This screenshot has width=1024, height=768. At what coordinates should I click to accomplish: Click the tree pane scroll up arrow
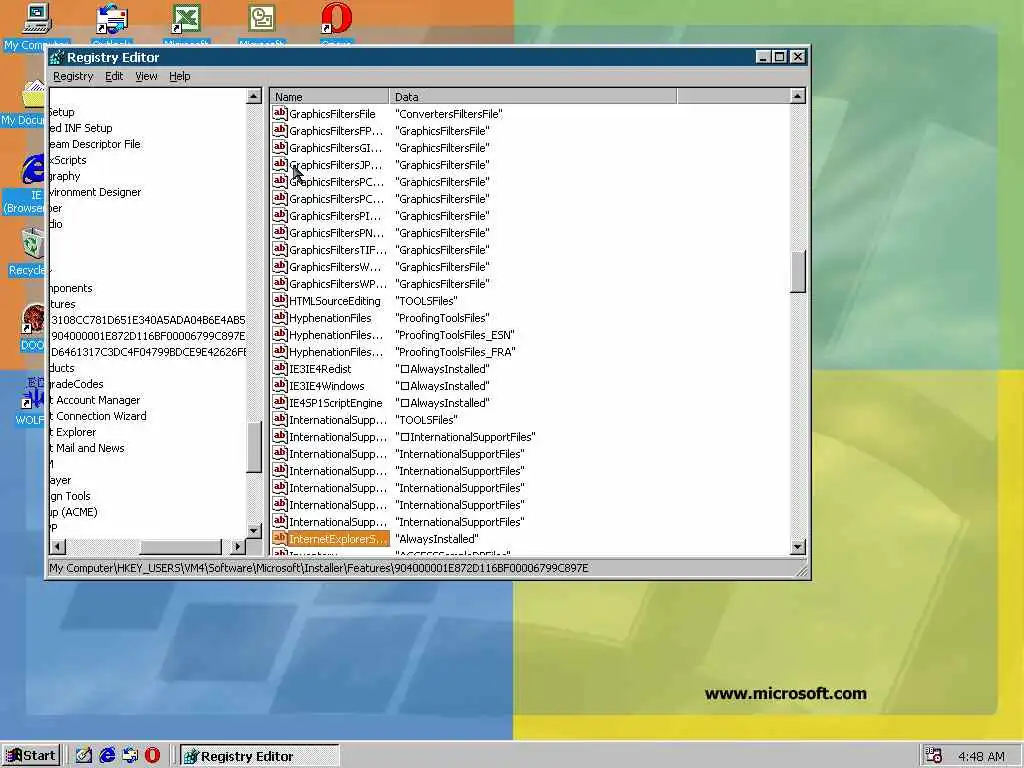pos(254,97)
